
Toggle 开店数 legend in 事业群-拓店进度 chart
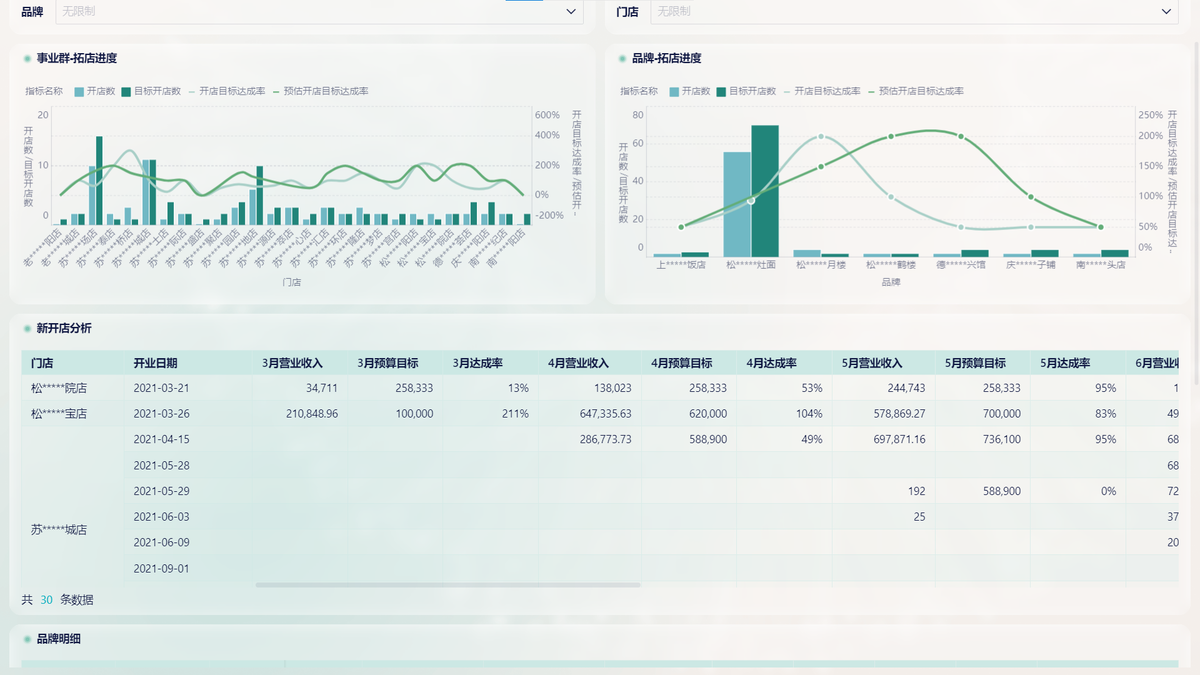coord(101,91)
